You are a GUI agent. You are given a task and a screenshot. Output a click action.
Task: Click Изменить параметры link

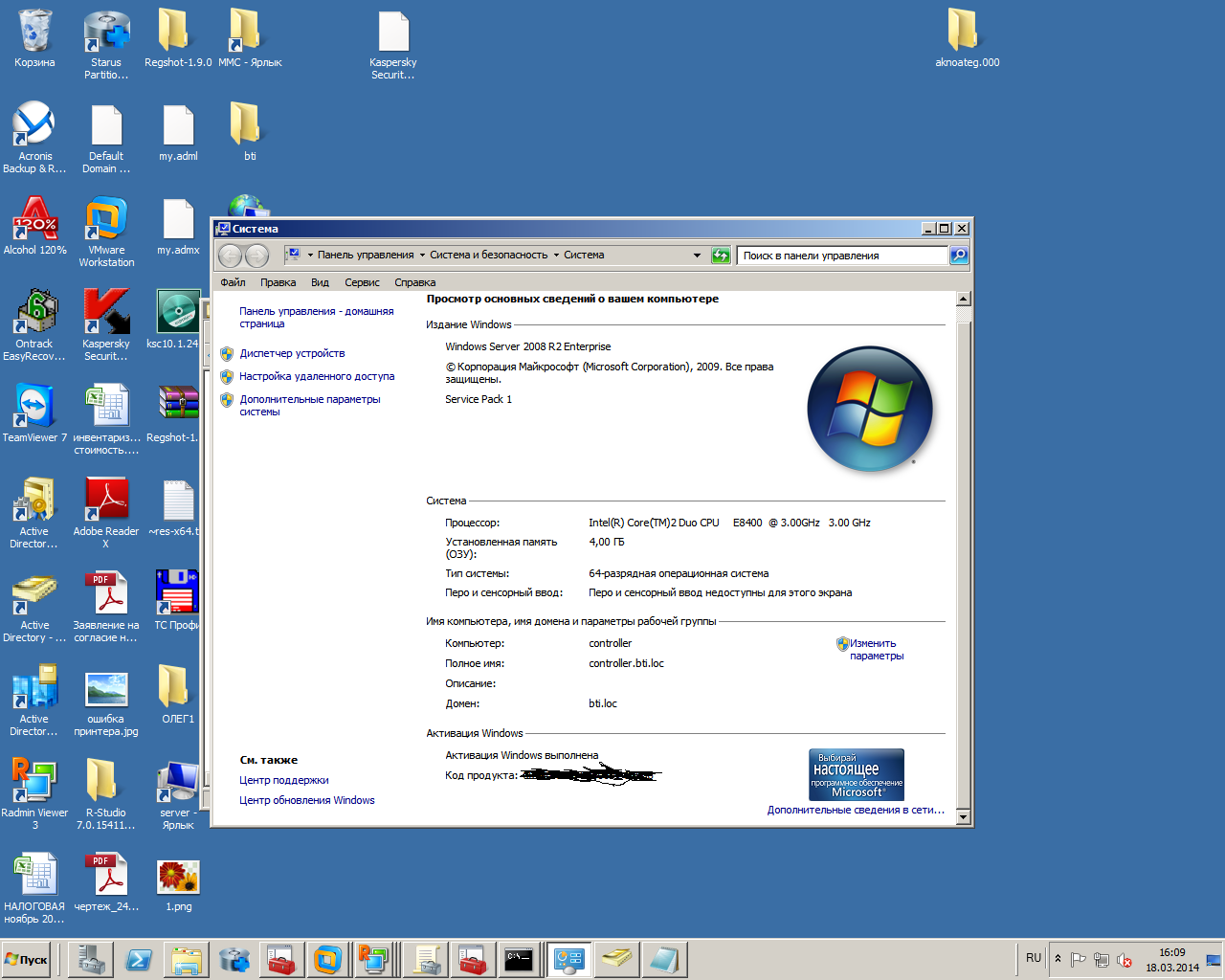[876, 650]
